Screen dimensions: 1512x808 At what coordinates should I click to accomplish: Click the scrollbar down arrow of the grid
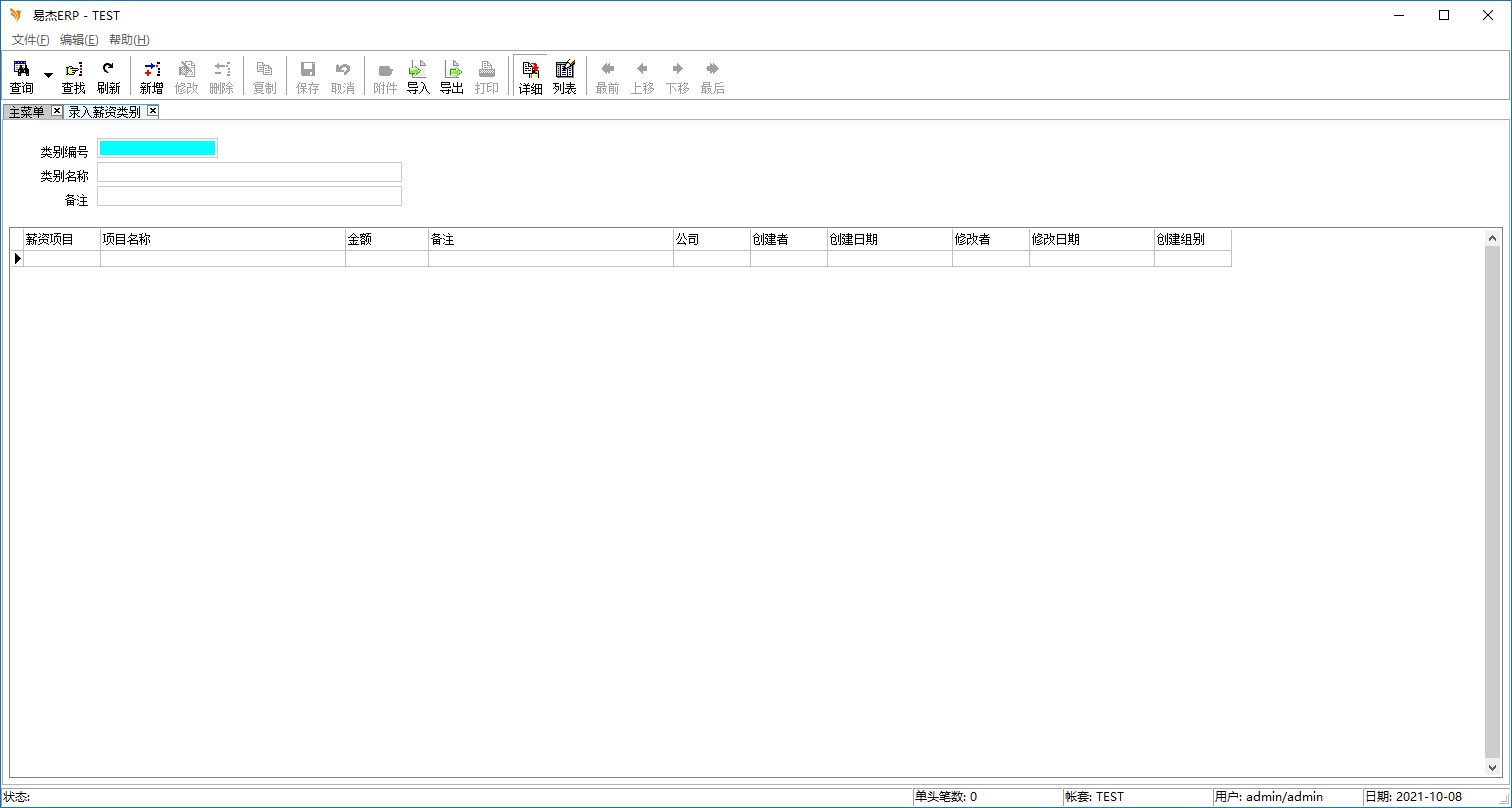[1493, 768]
